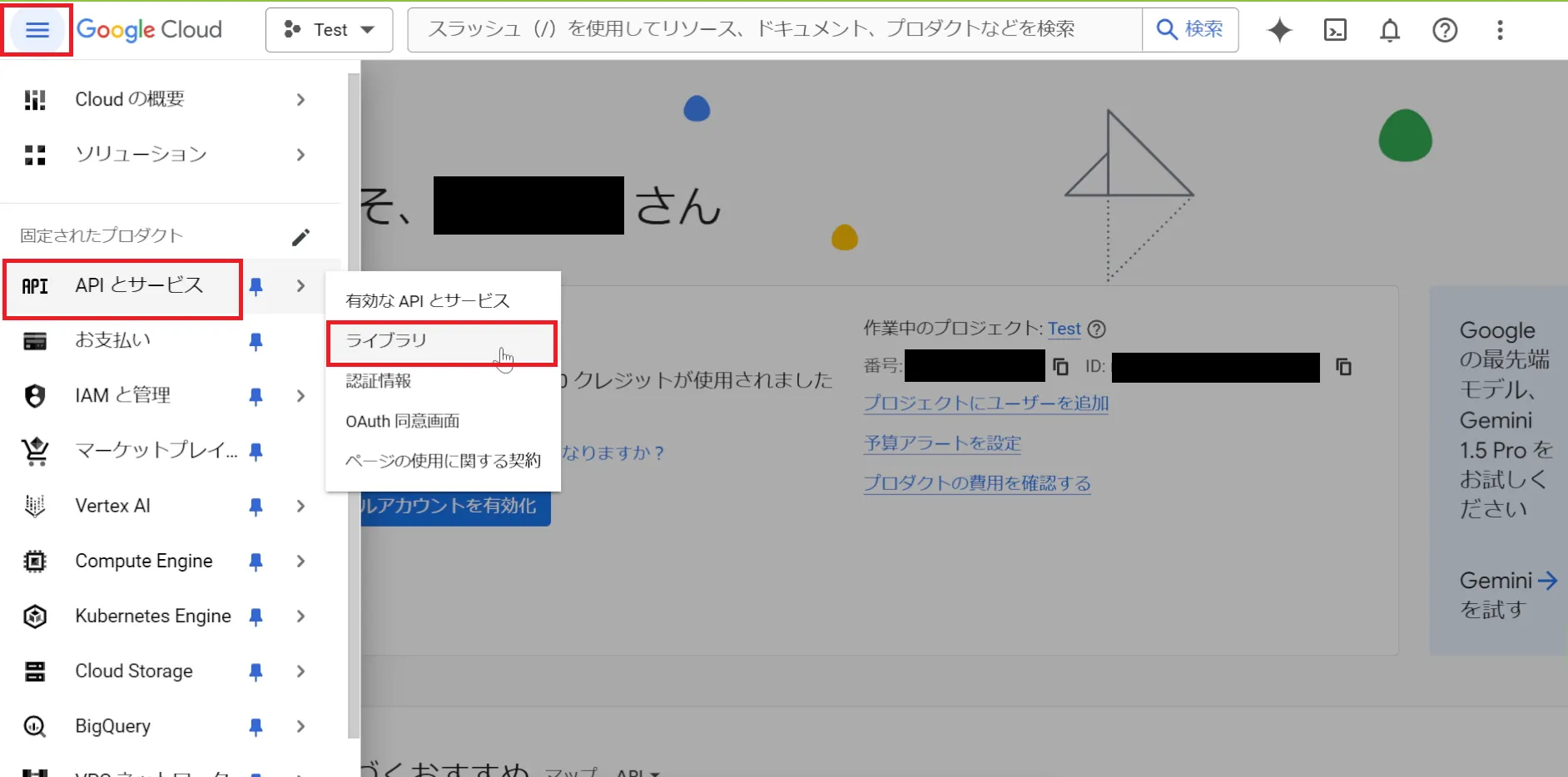1568x777 pixels.
Task: Expand Cloud の概要 submenu chevron
Action: tap(300, 100)
